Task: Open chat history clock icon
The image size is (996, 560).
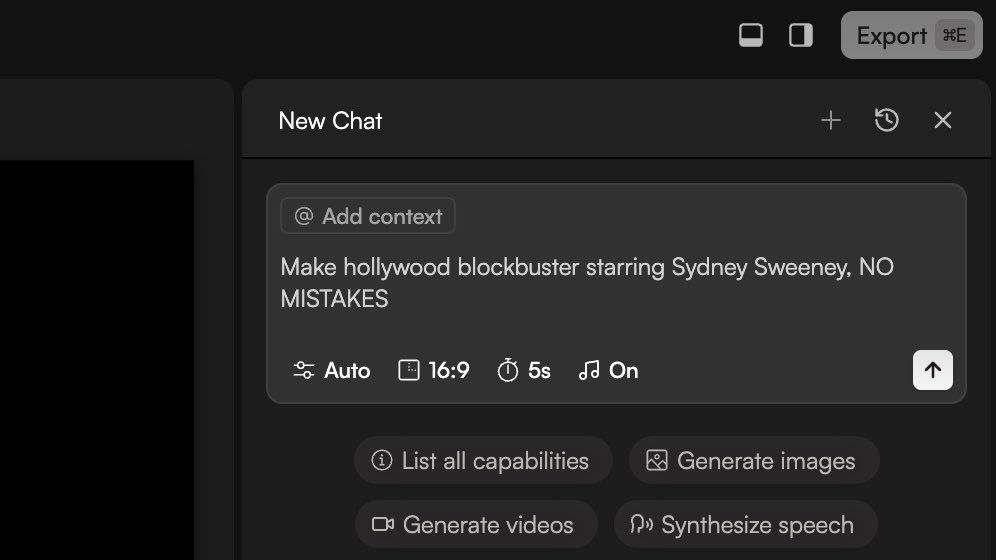Action: 886,120
